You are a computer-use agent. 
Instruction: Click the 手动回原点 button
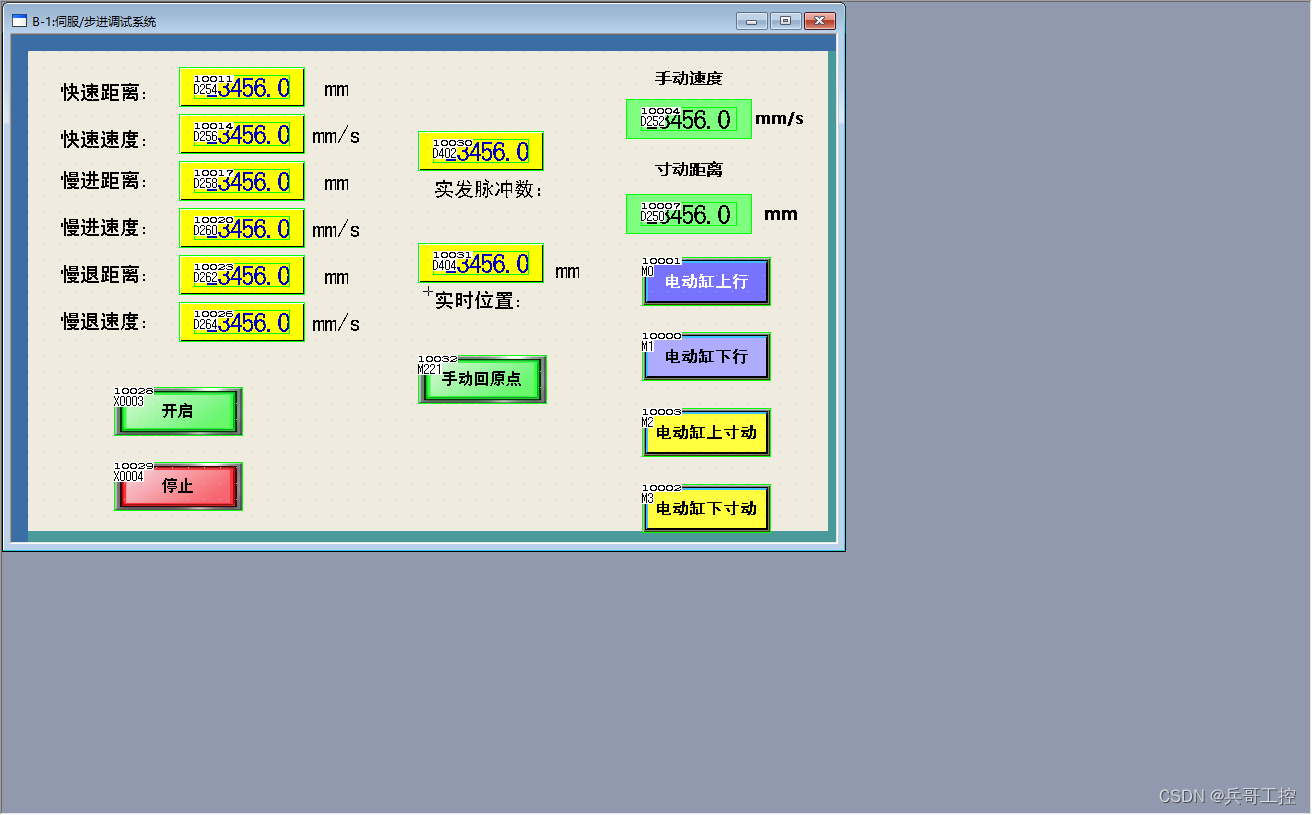[x=482, y=380]
